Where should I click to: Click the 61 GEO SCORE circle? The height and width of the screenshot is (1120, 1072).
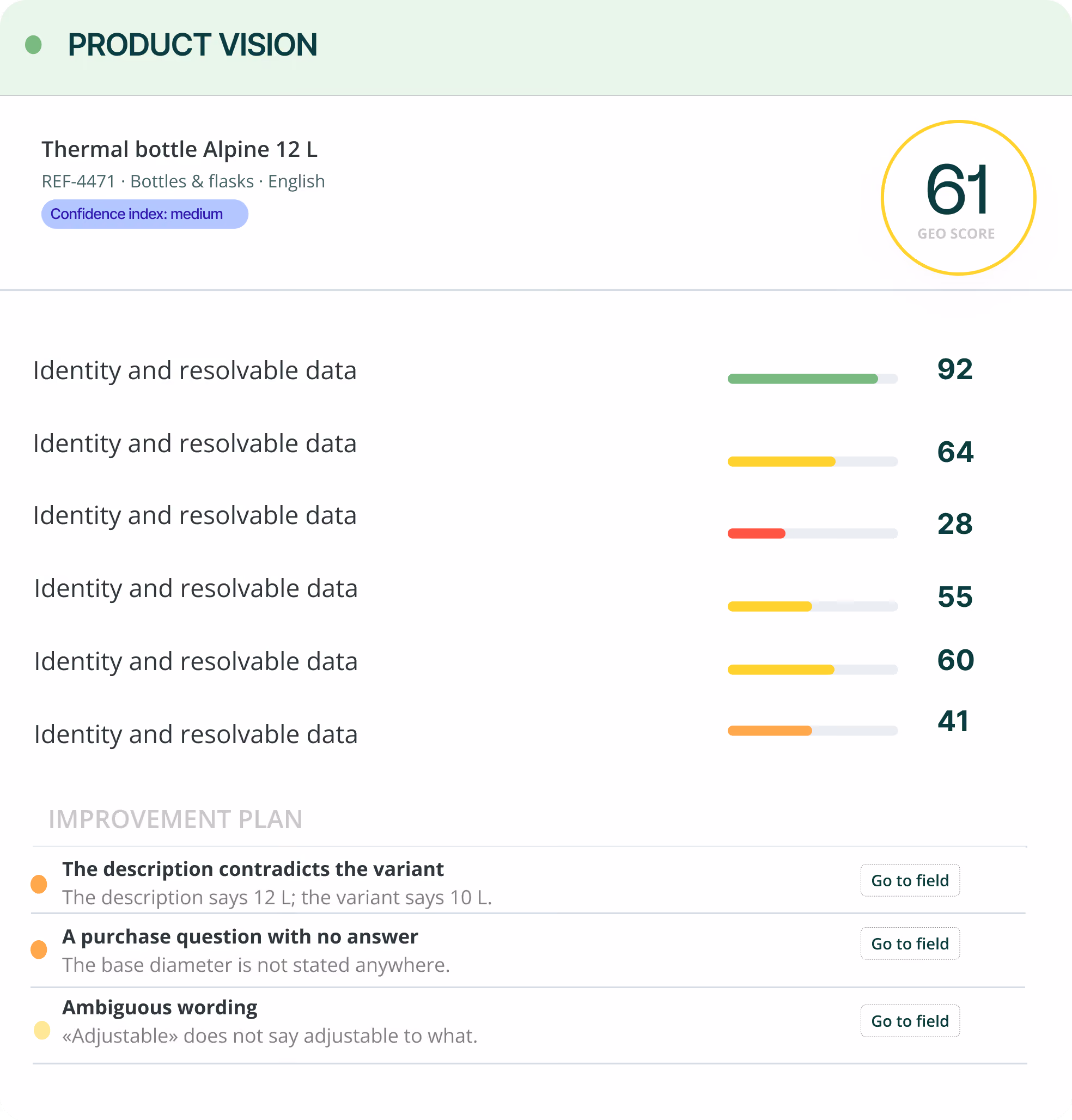[x=958, y=198]
